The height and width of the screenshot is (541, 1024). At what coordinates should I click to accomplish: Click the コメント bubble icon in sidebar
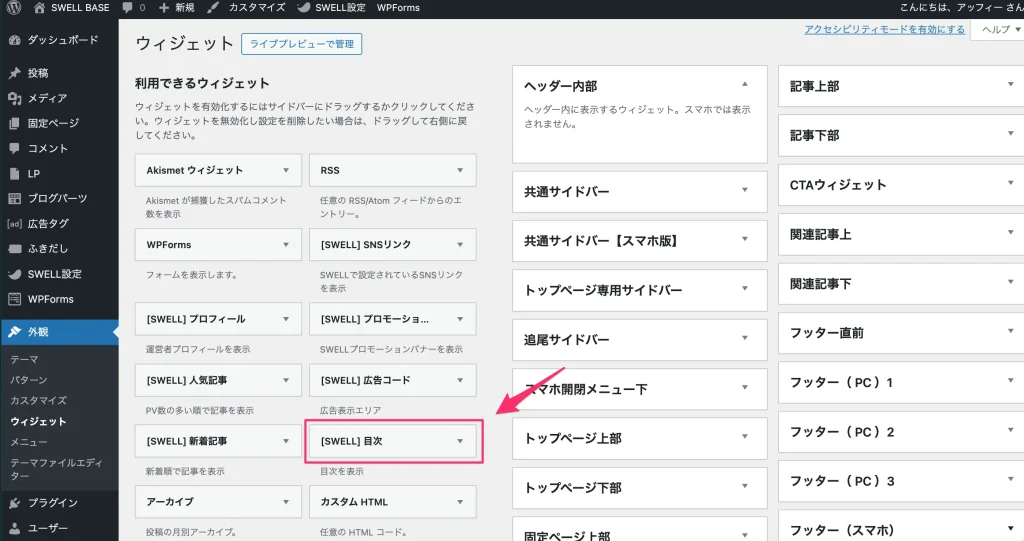[x=14, y=148]
